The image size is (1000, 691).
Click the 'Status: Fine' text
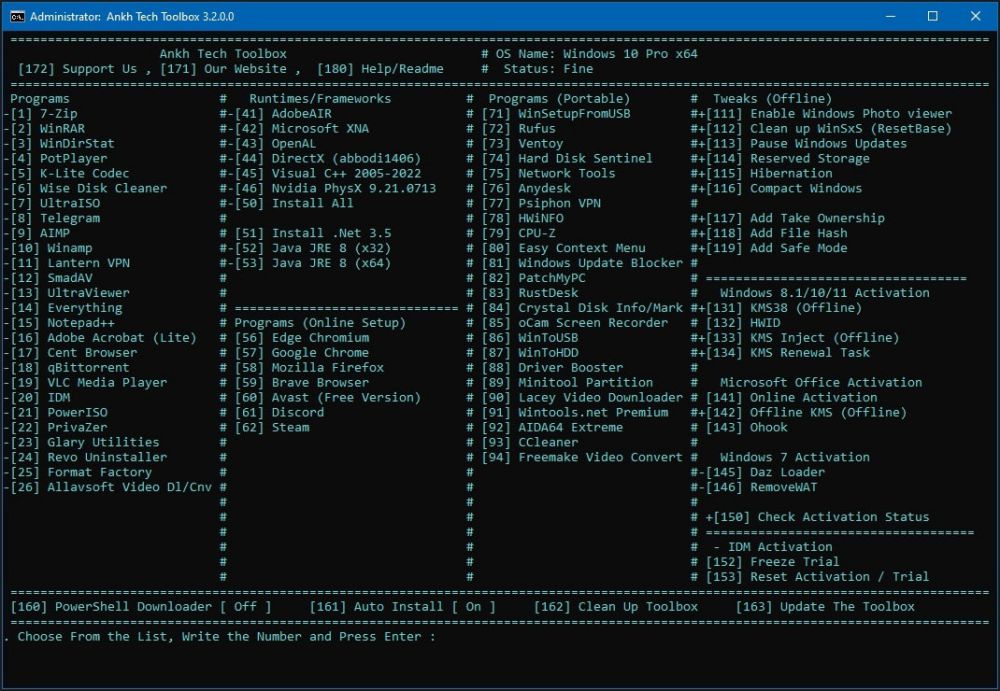coord(548,69)
